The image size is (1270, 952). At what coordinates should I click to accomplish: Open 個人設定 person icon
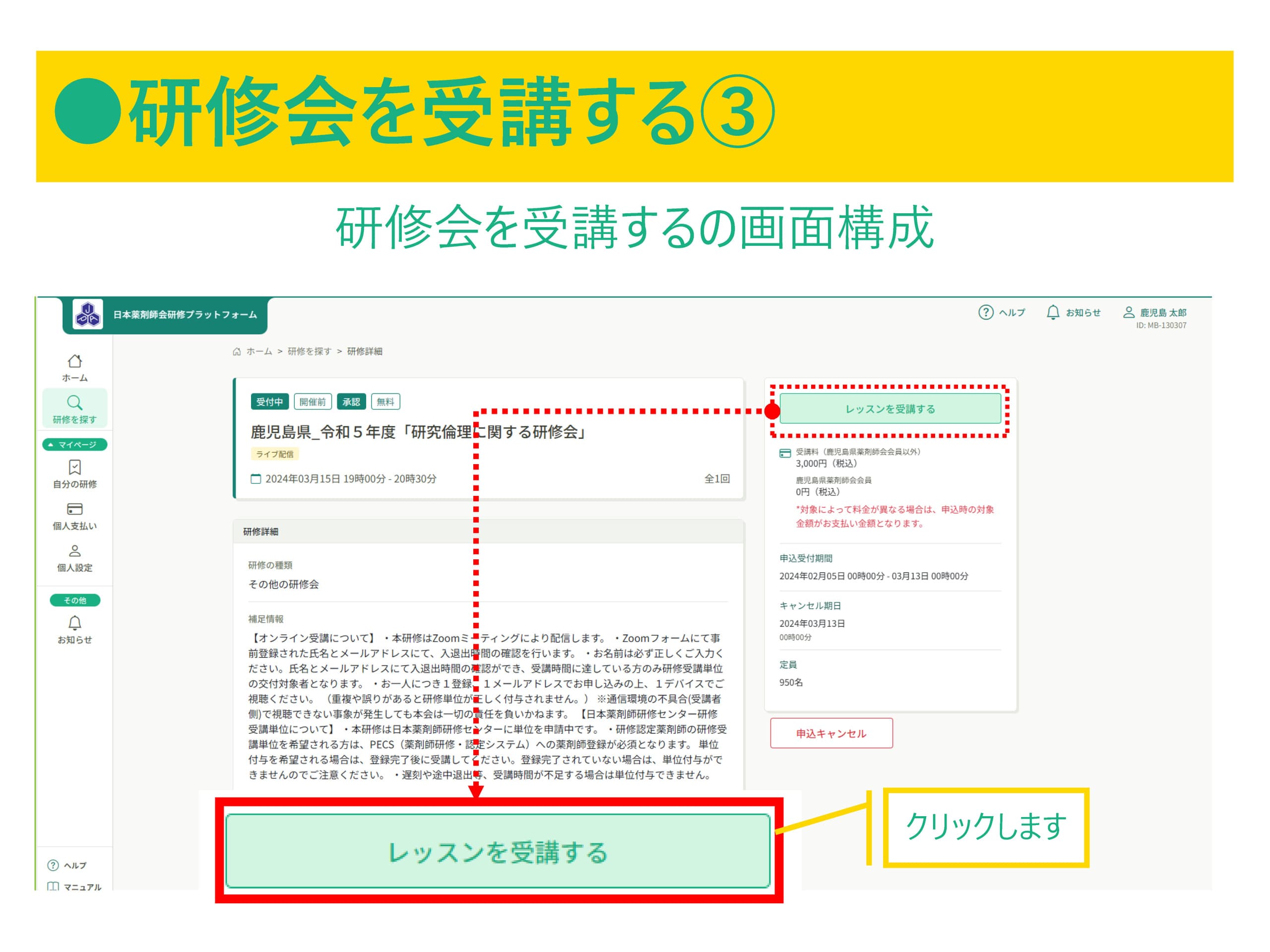(74, 551)
